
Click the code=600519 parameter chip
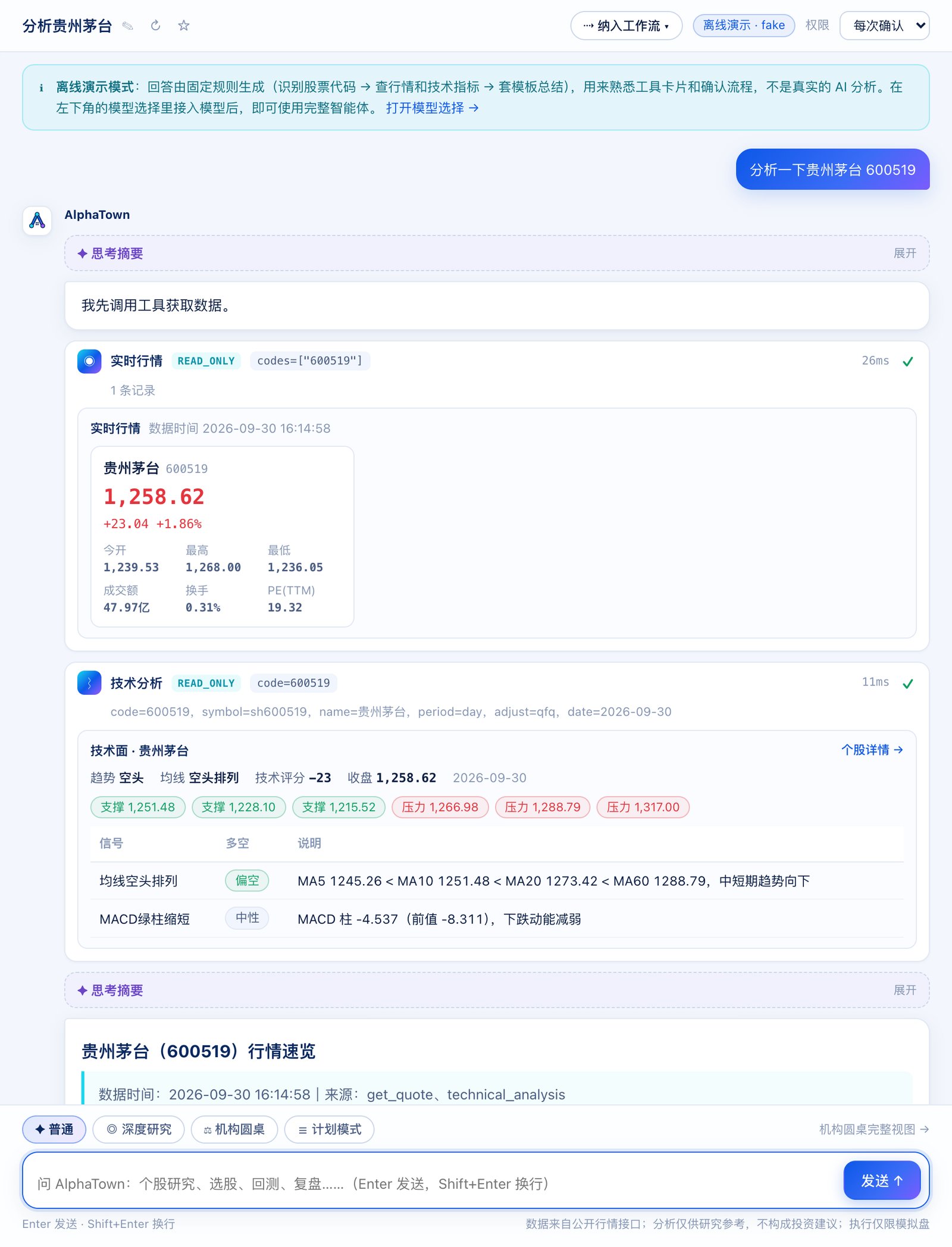(x=293, y=683)
